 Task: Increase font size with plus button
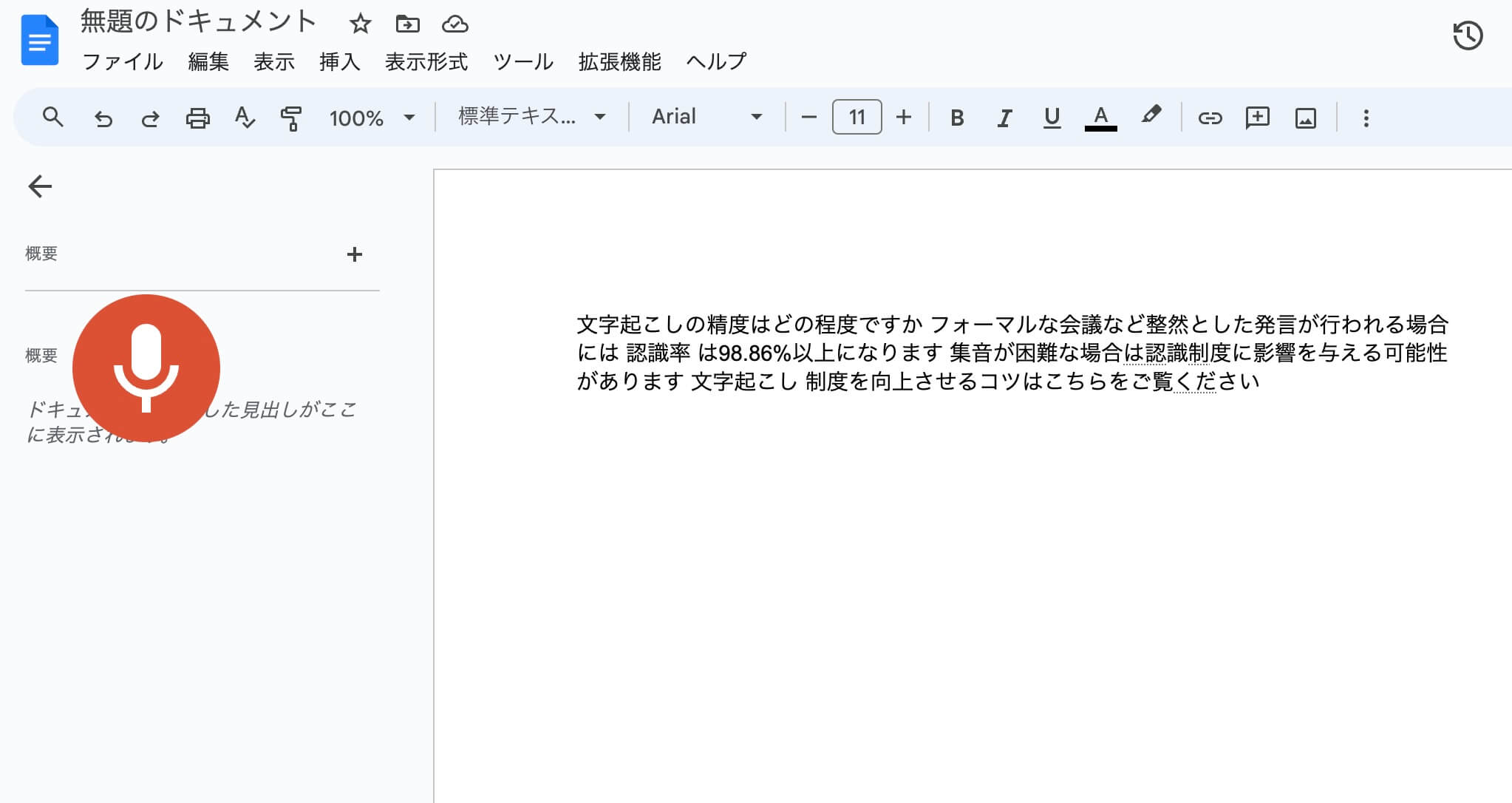coord(903,117)
